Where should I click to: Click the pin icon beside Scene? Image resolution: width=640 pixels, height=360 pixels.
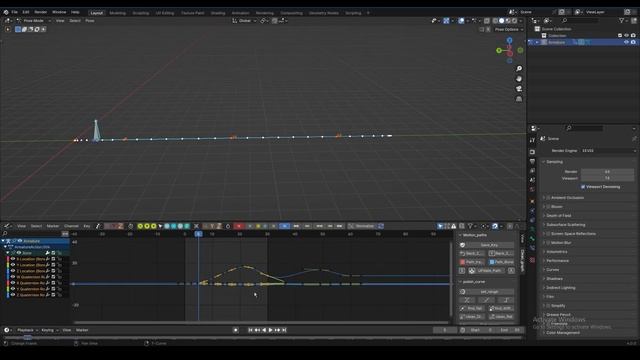click(x=634, y=139)
